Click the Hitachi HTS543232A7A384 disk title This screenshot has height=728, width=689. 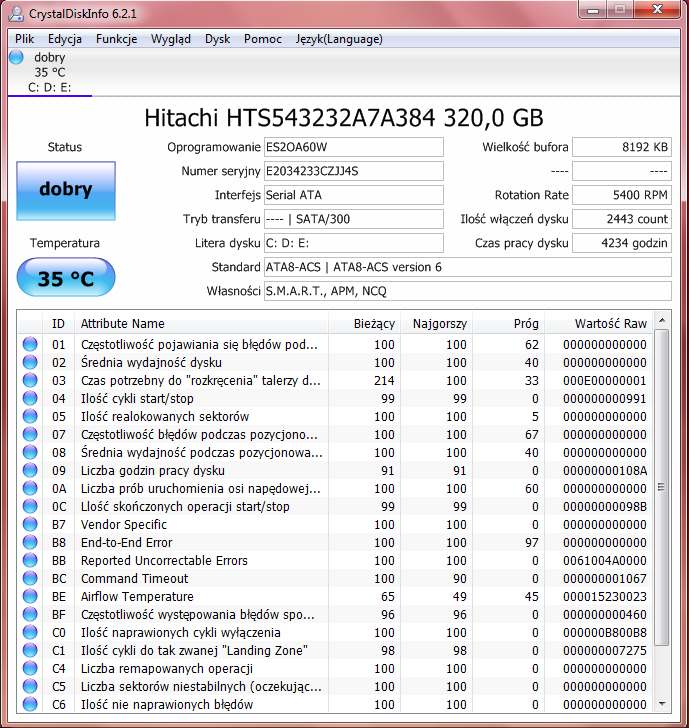[x=344, y=118]
